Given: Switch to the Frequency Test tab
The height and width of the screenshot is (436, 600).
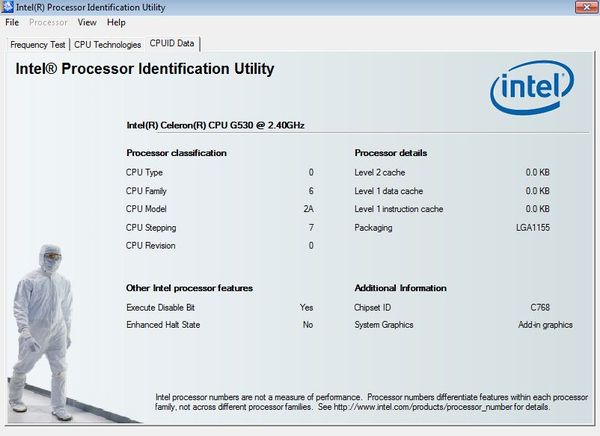Looking at the screenshot, I should [x=38, y=44].
